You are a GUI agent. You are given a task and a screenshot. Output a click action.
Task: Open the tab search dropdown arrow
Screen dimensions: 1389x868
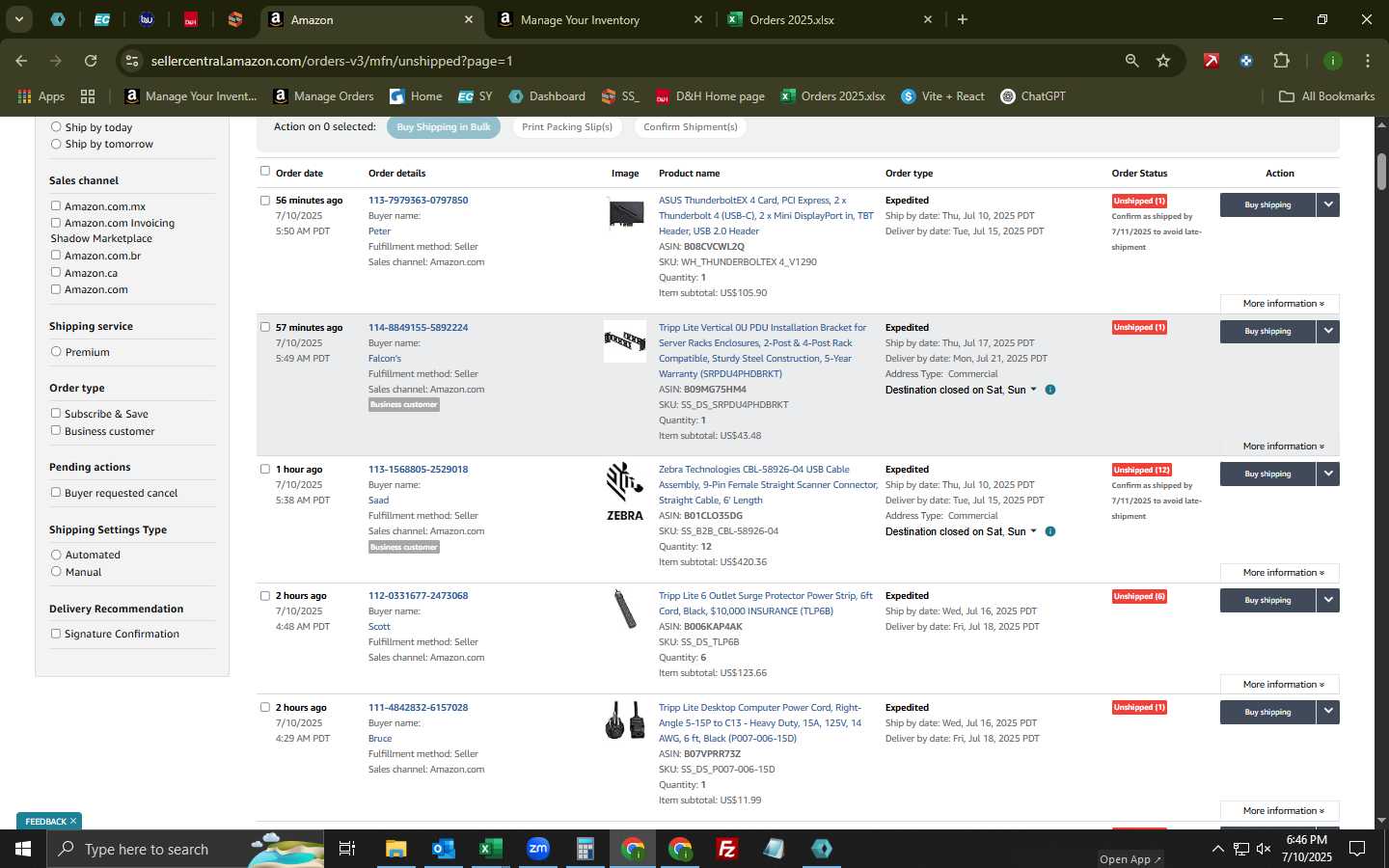(x=18, y=19)
